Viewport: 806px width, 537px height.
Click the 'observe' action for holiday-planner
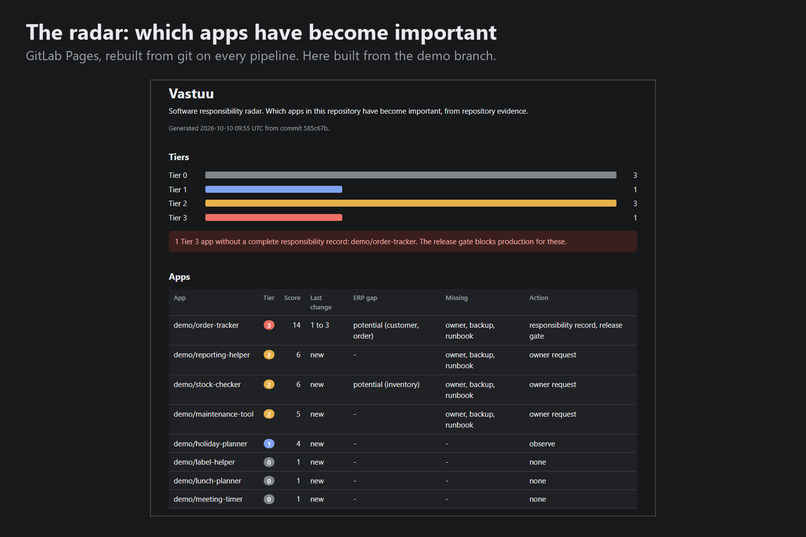point(542,443)
